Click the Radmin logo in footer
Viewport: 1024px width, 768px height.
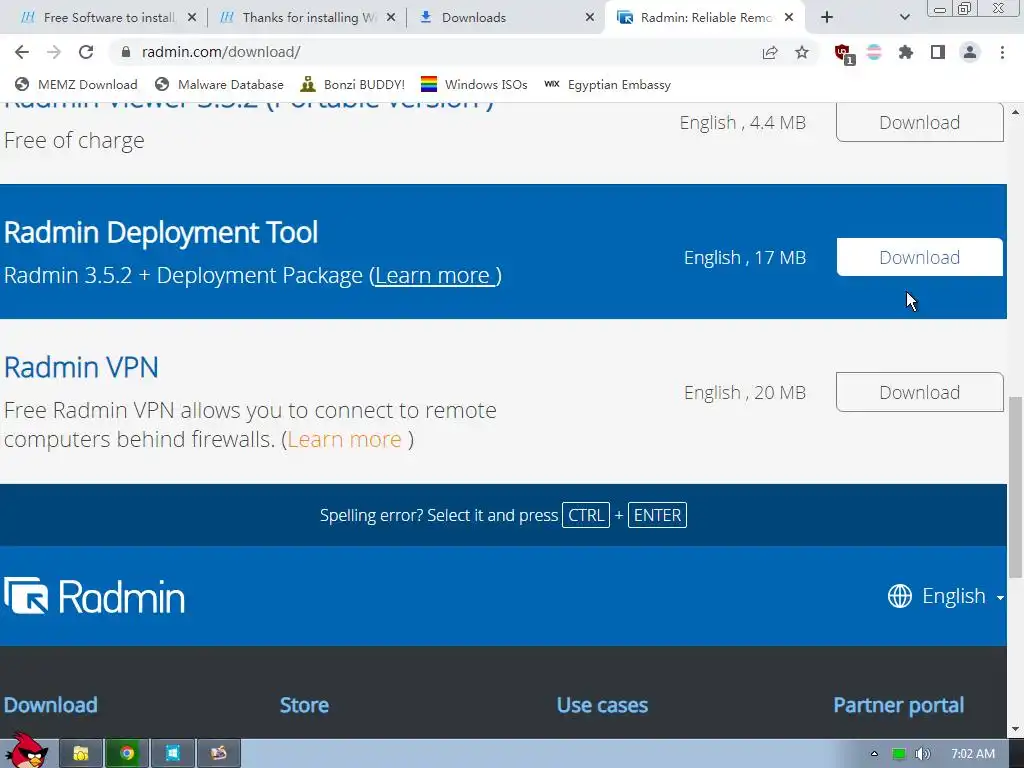[95, 596]
